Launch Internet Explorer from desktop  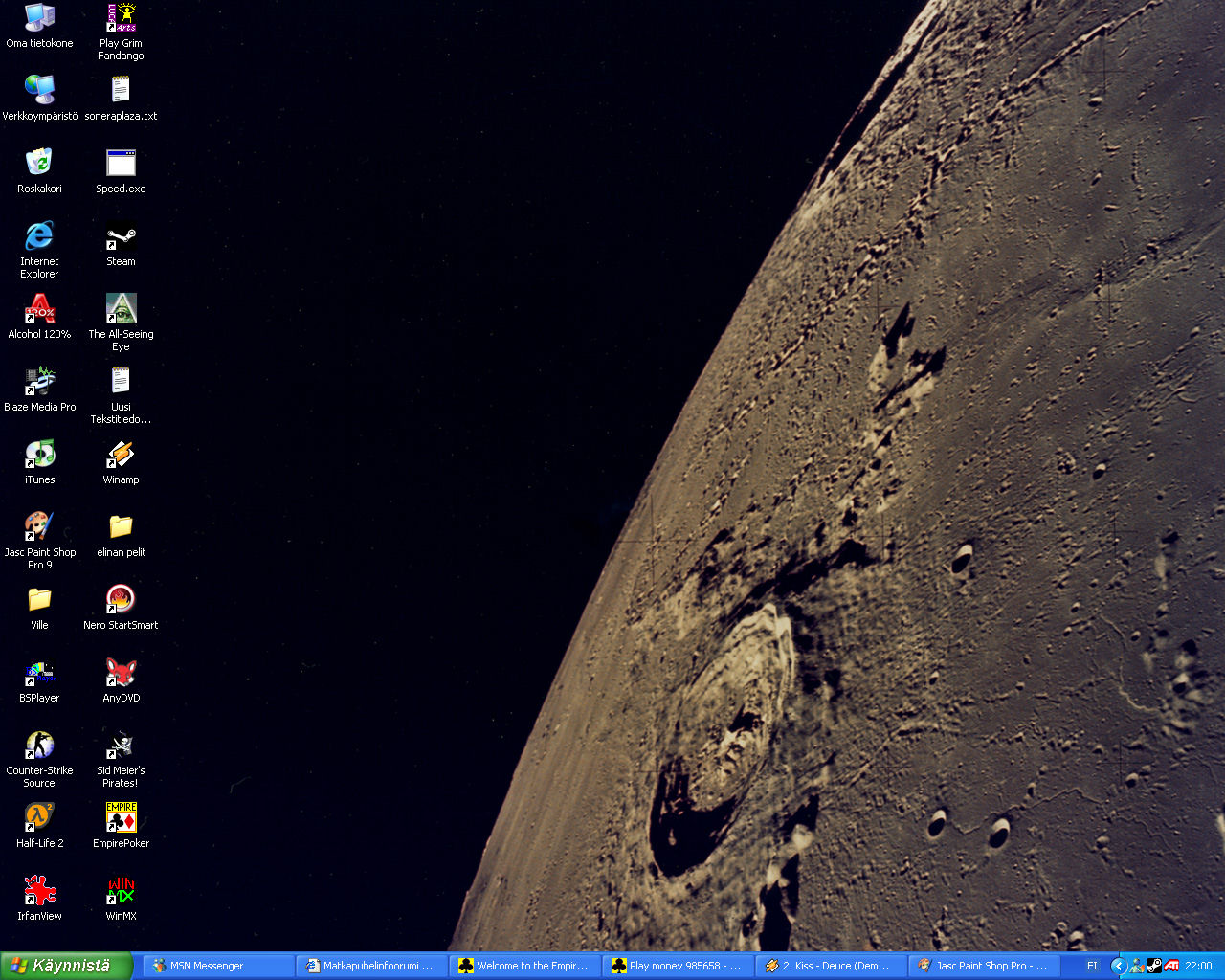point(39,250)
